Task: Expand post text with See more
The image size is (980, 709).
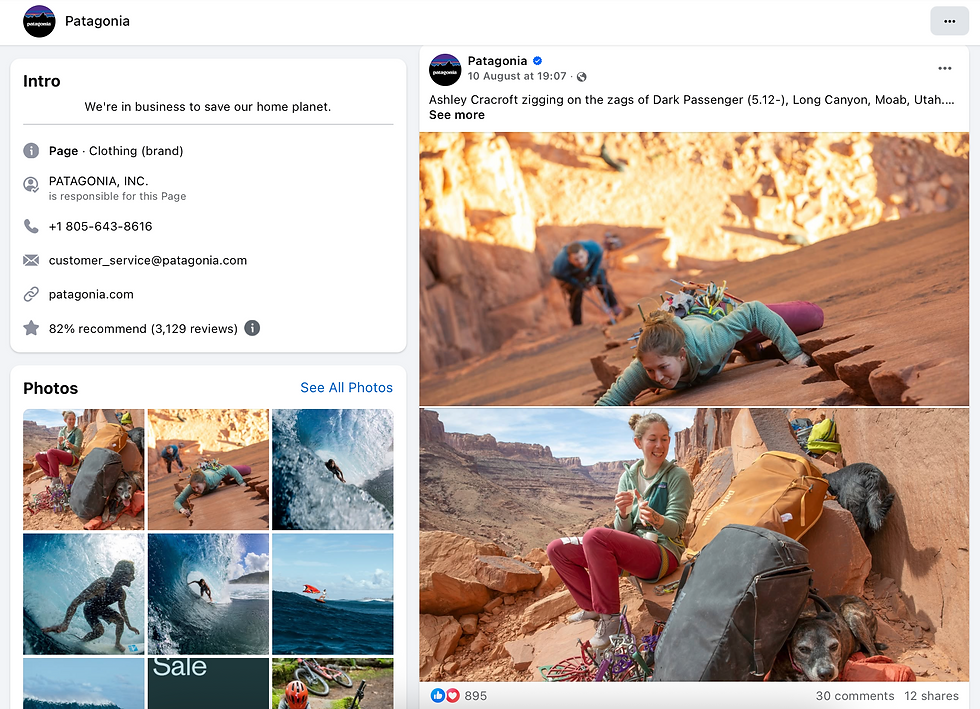Action: pos(457,115)
